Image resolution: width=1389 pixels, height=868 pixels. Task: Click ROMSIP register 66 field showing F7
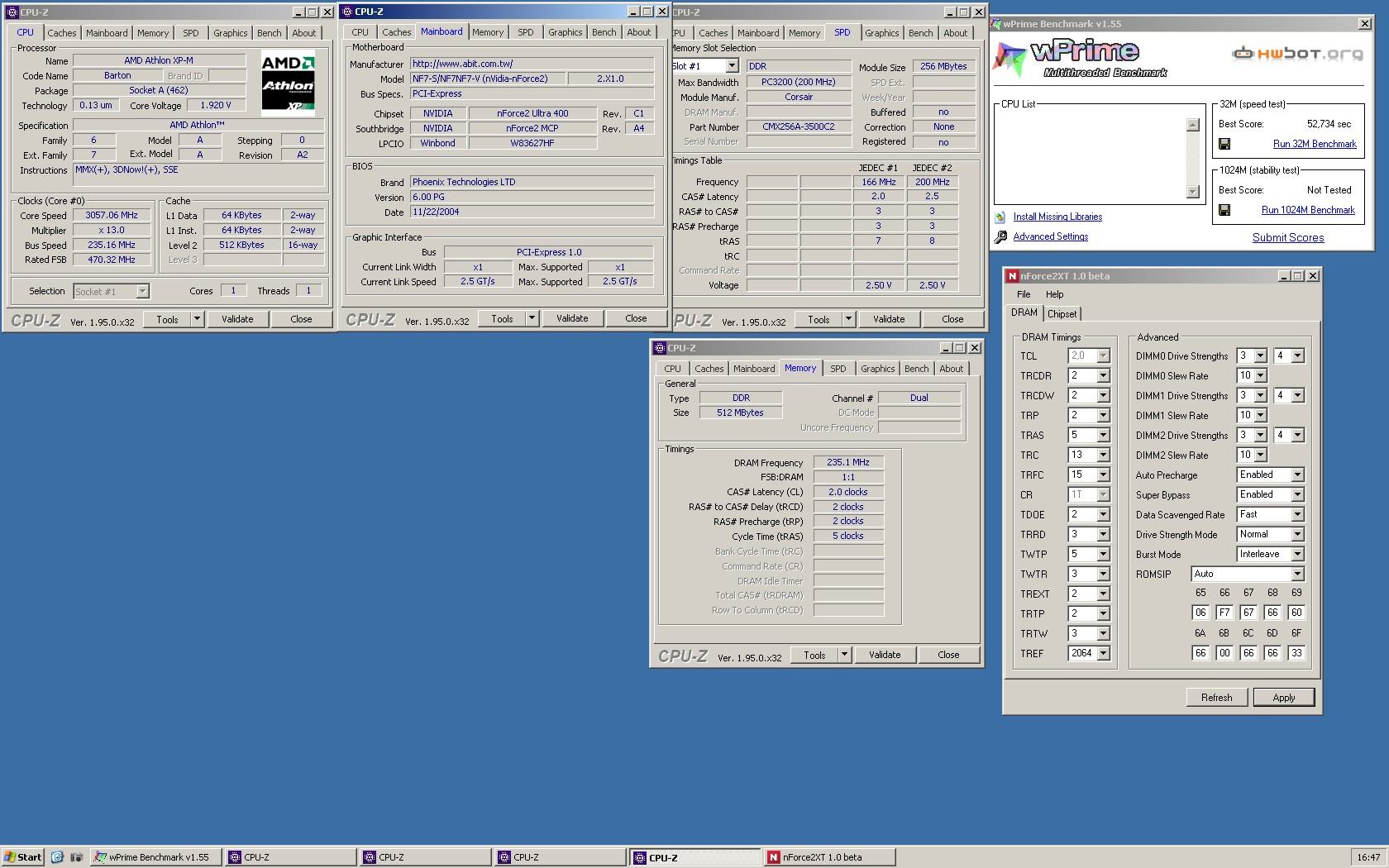tap(1224, 613)
